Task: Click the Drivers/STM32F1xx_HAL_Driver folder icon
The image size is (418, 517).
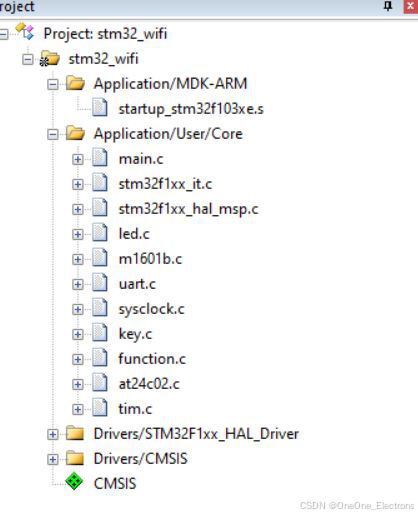Action: [75, 433]
